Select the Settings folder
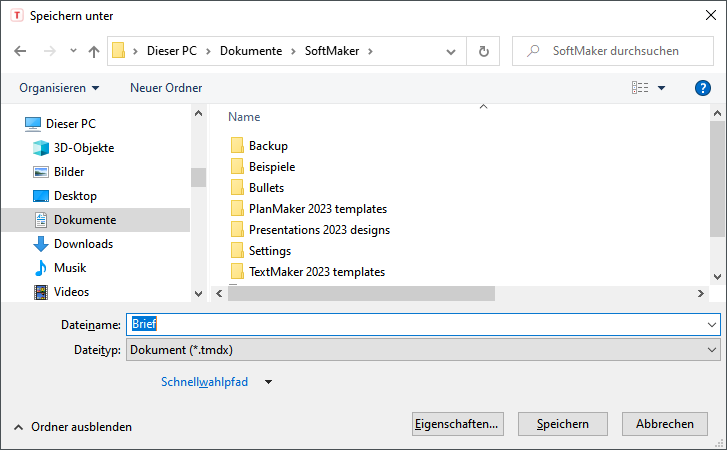 270,251
